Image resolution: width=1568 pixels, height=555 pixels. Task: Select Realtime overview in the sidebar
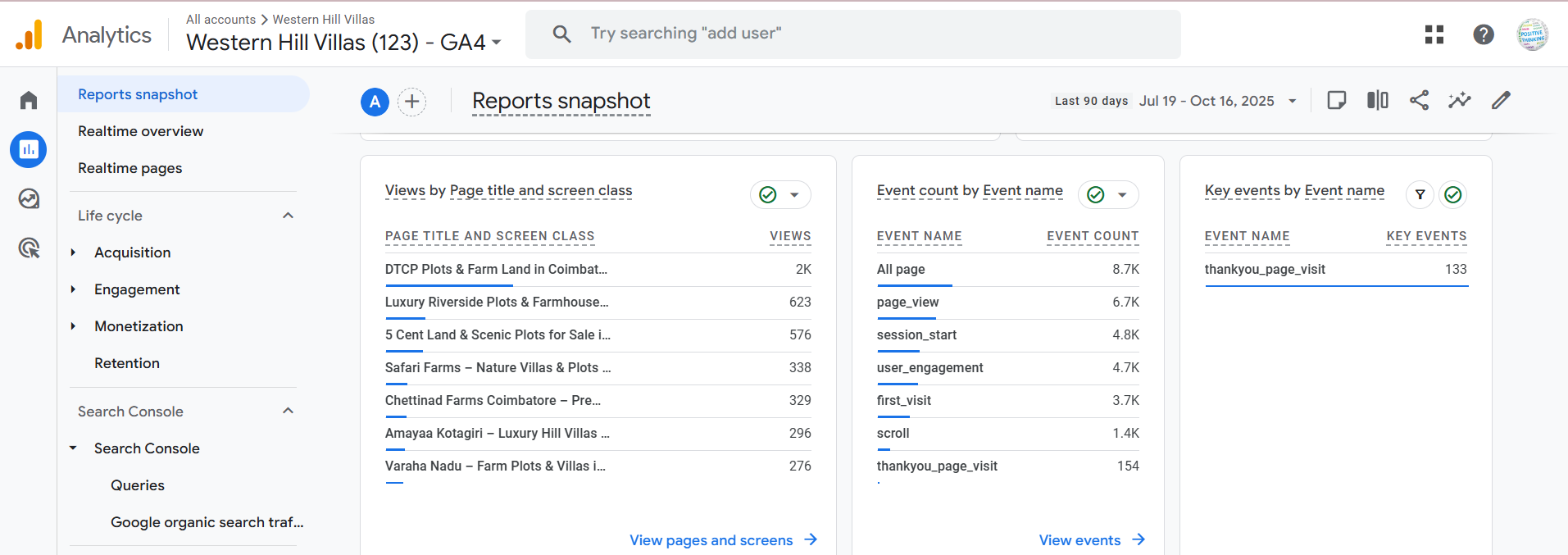[x=140, y=131]
